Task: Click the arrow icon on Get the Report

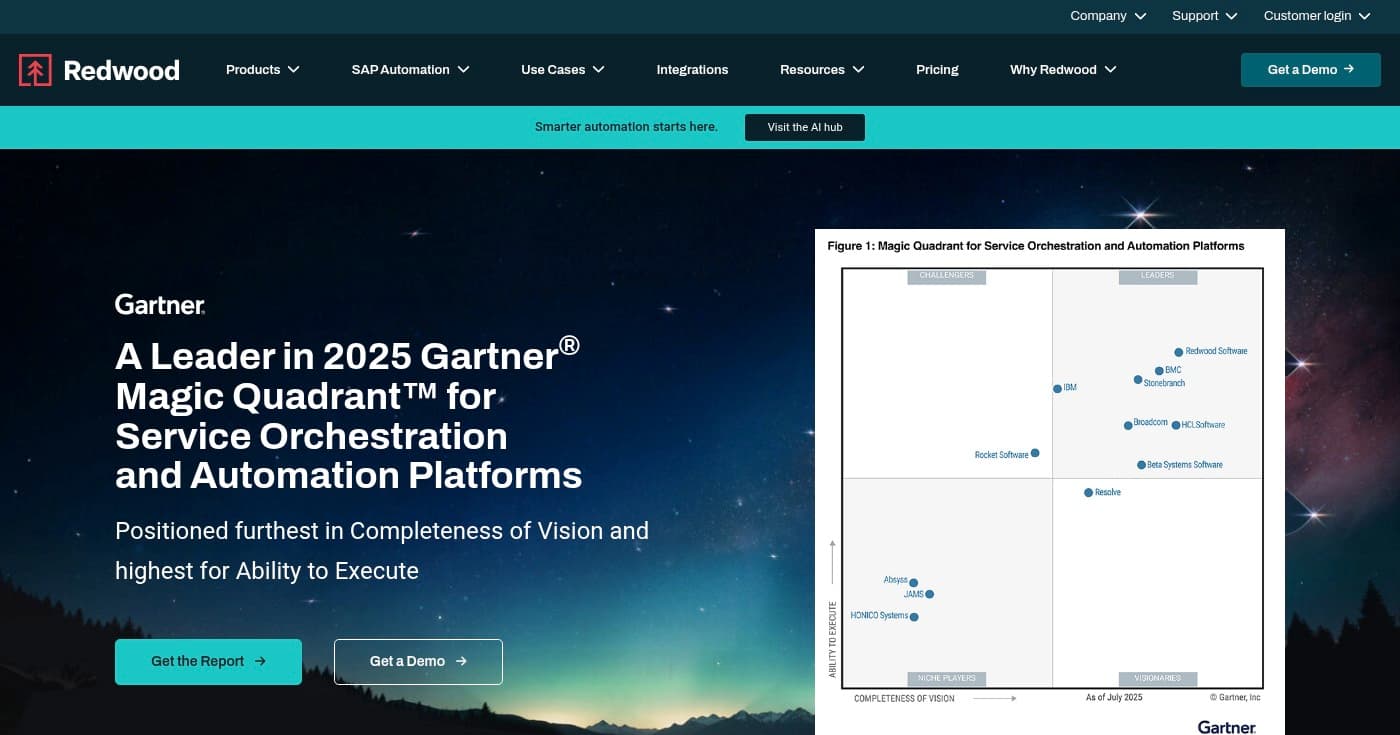Action: tap(259, 661)
